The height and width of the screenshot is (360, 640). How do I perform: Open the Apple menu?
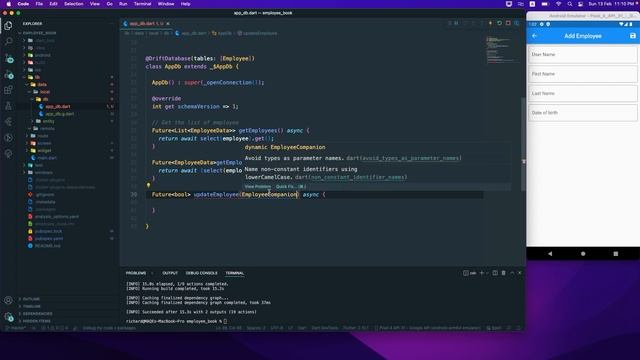coord(9,4)
